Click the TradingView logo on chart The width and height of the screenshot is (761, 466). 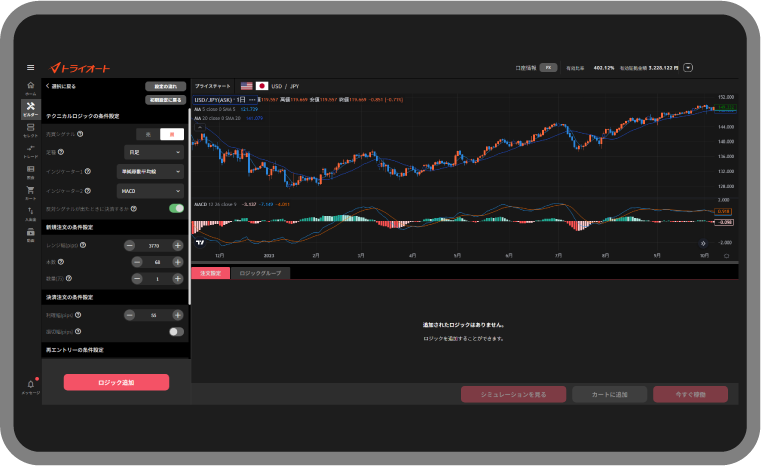[x=200, y=242]
